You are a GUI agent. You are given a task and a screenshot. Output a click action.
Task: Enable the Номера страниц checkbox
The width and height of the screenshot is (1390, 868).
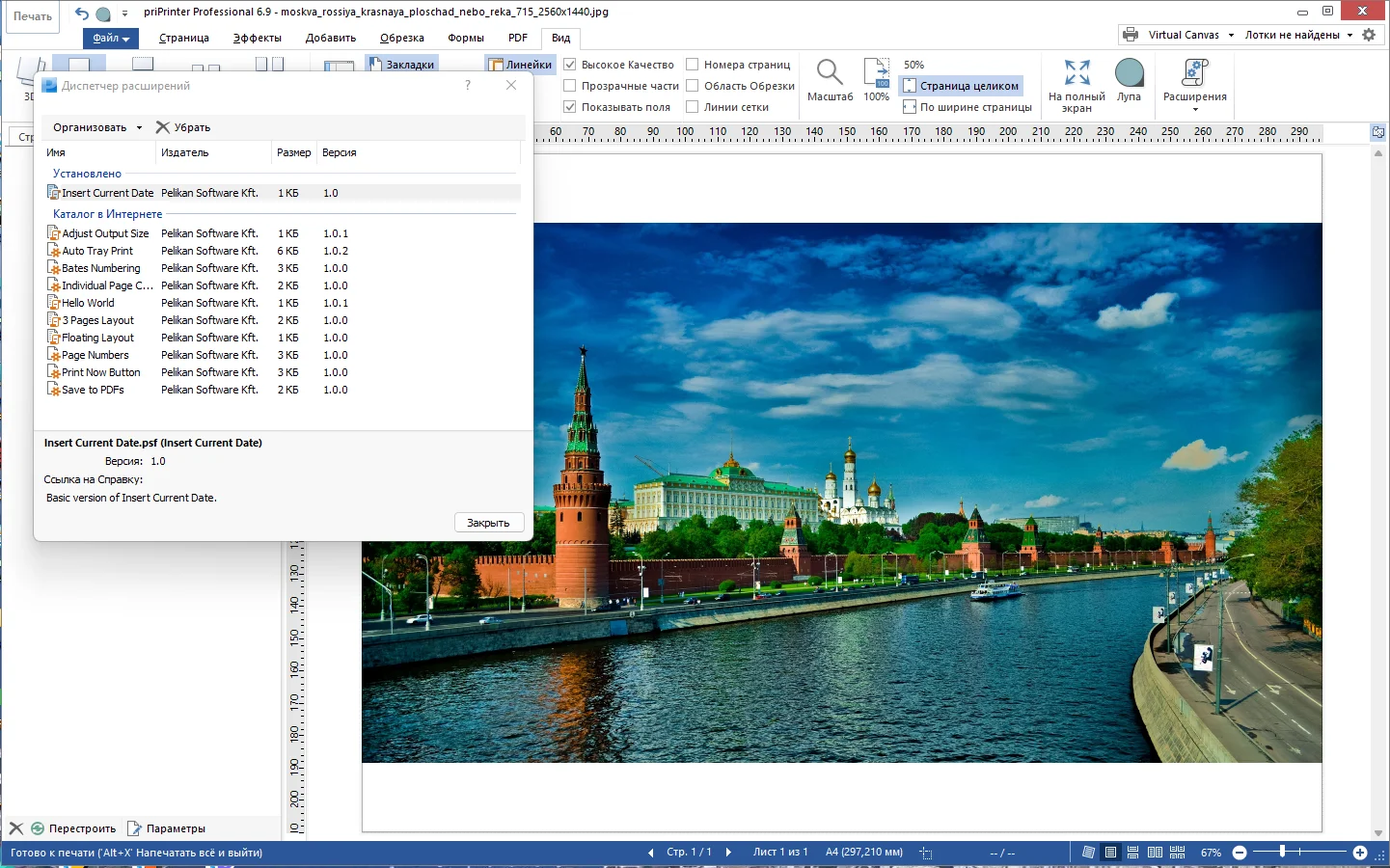693,65
